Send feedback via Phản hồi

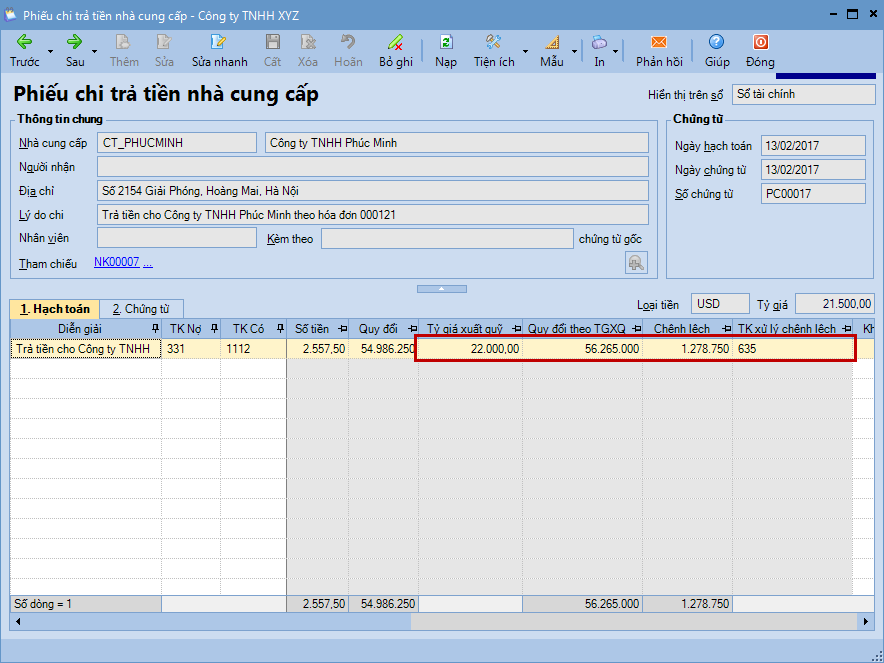(x=659, y=51)
